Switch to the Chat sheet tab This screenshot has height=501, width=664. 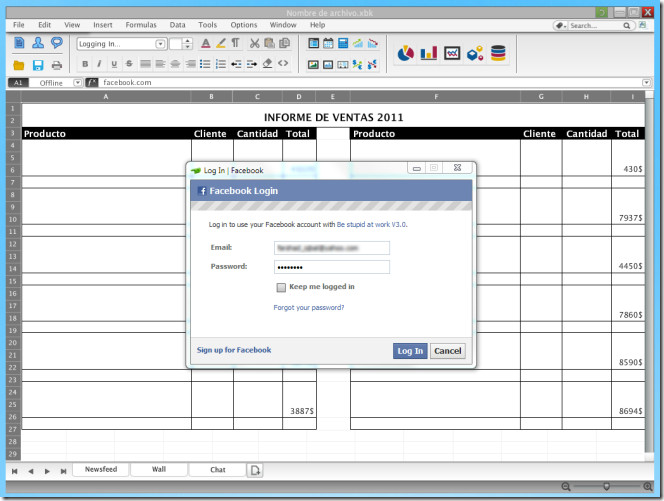click(218, 470)
